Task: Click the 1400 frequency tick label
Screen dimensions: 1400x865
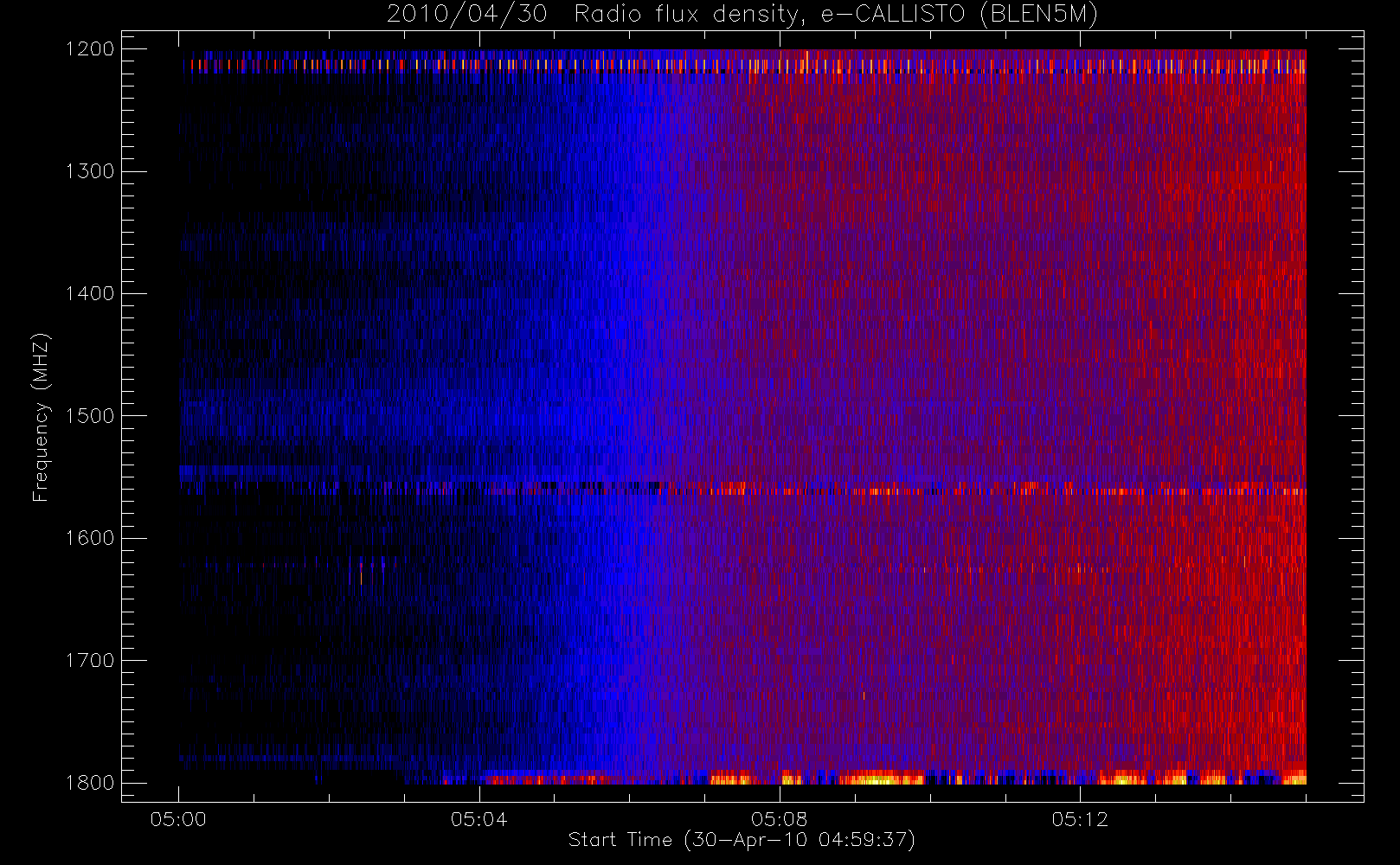Action: coord(90,294)
